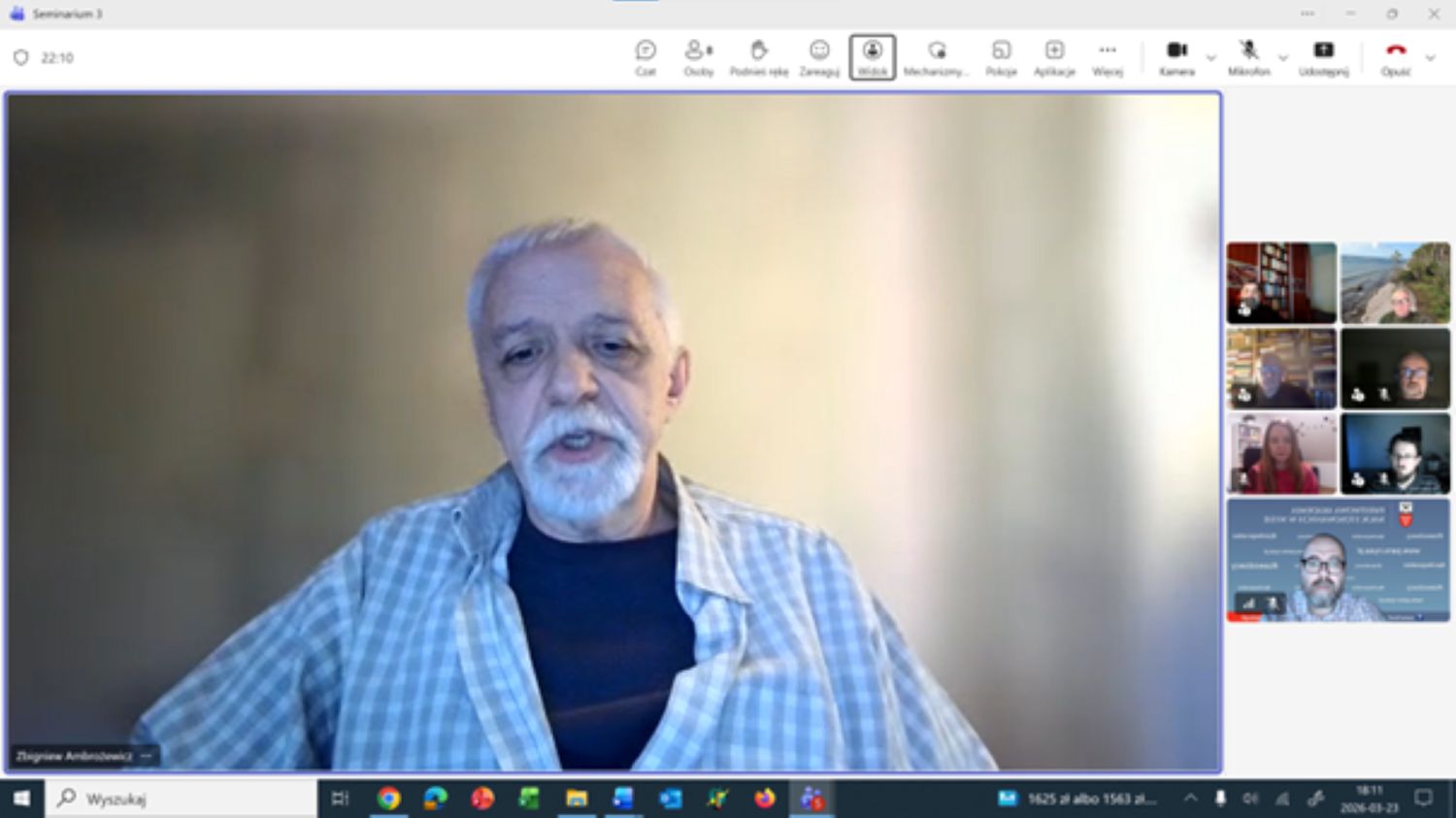
Task: Leave meeting with Opuść button
Action: [1396, 57]
